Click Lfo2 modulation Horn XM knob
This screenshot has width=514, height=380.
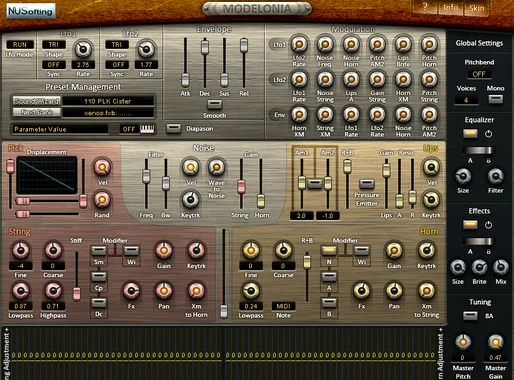(x=403, y=80)
